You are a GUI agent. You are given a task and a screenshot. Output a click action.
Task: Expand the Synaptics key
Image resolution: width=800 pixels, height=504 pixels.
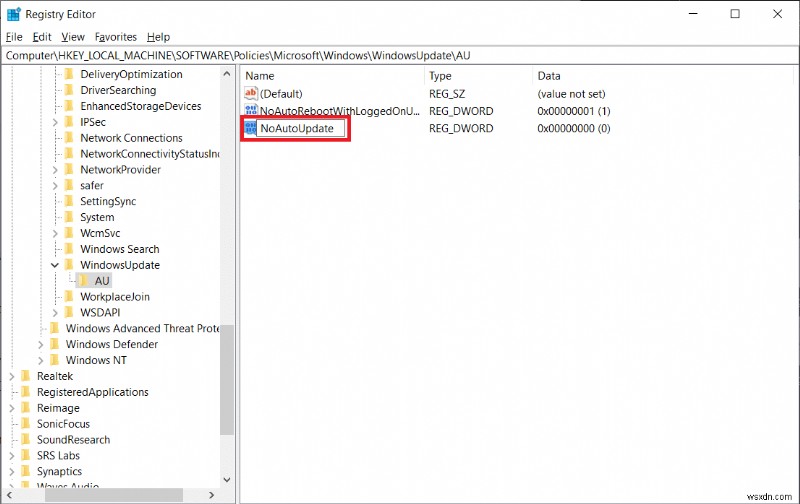12,471
